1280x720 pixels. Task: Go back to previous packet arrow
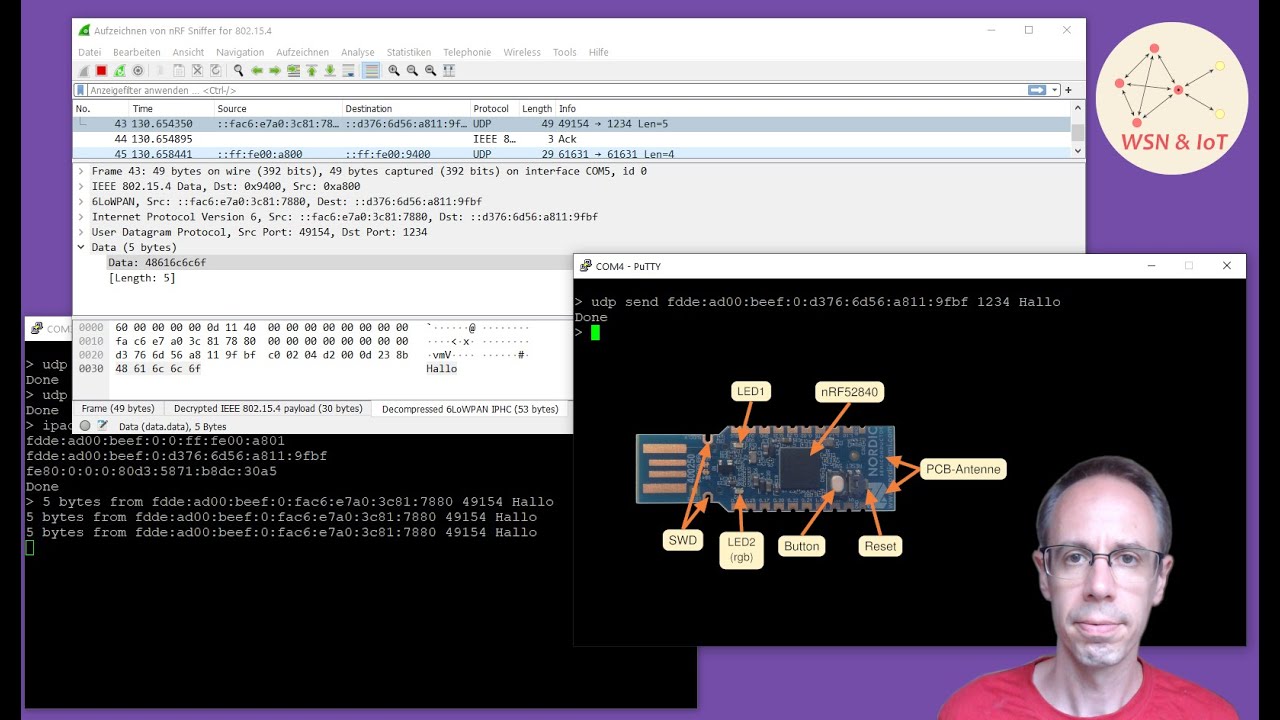pyautogui.click(x=257, y=71)
